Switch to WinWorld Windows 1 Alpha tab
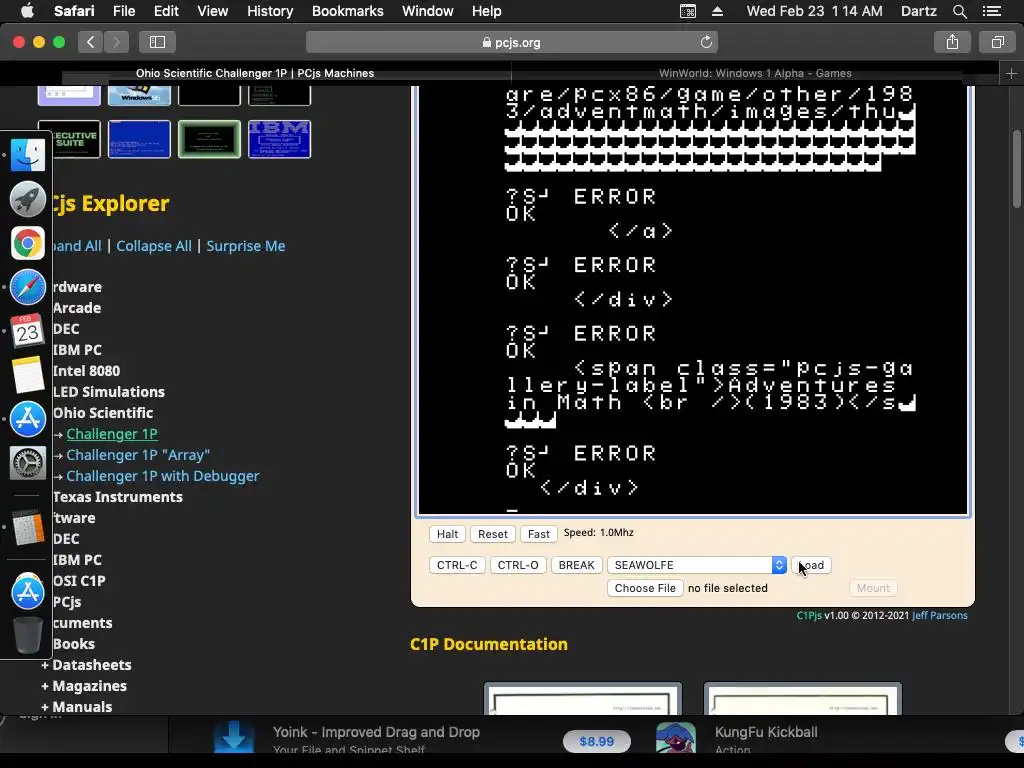 (x=755, y=73)
